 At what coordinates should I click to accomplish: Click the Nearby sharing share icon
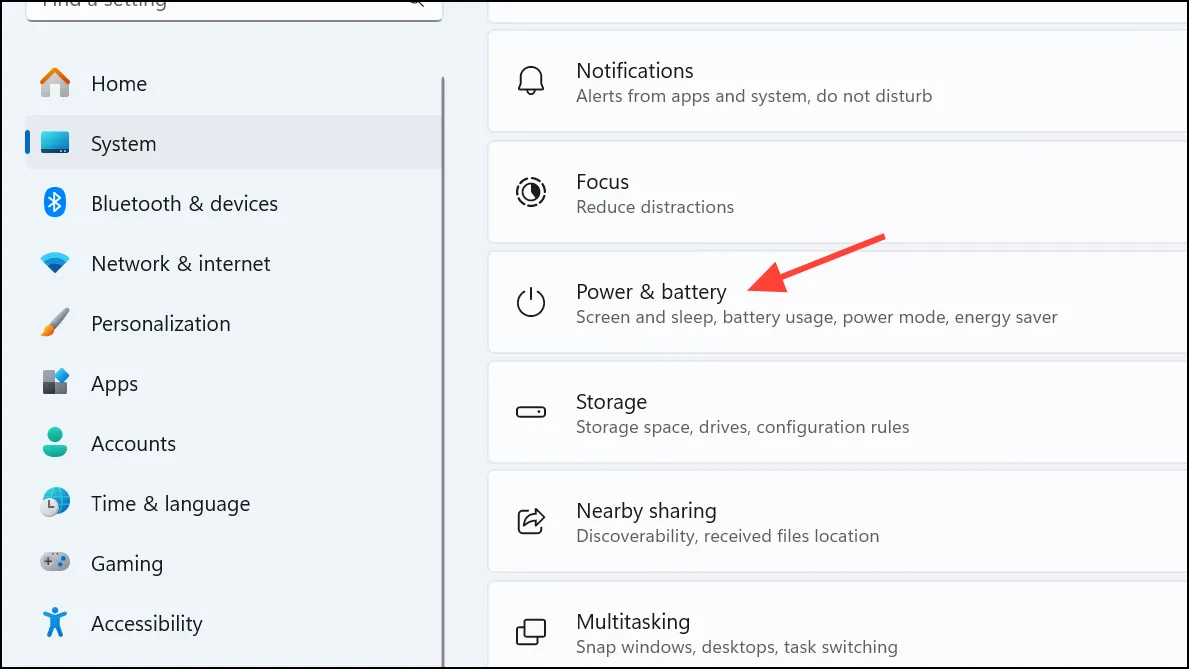pyautogui.click(x=531, y=521)
